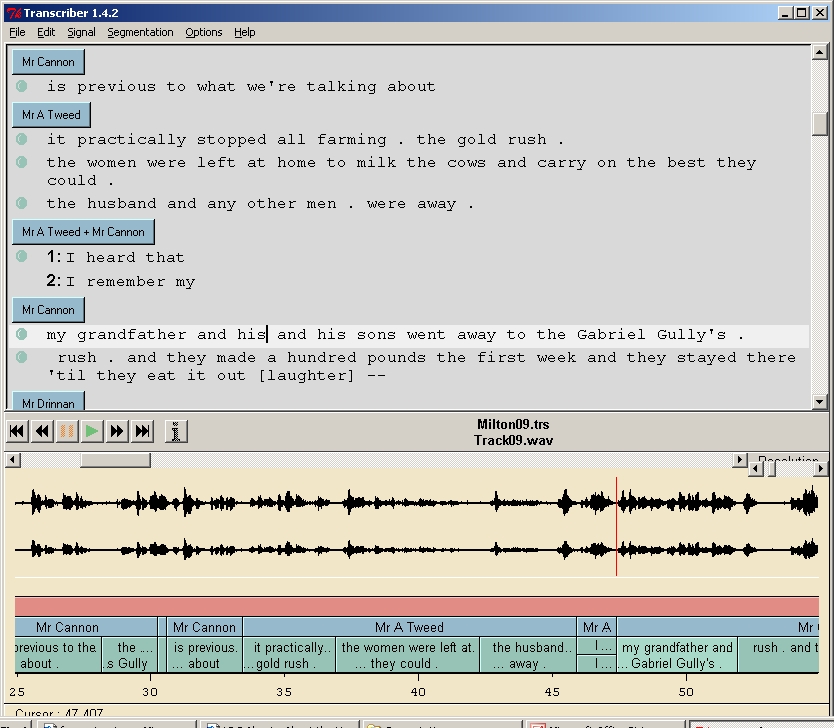The width and height of the screenshot is (834, 728).
Task: Click the information icon button
Action: coord(175,431)
